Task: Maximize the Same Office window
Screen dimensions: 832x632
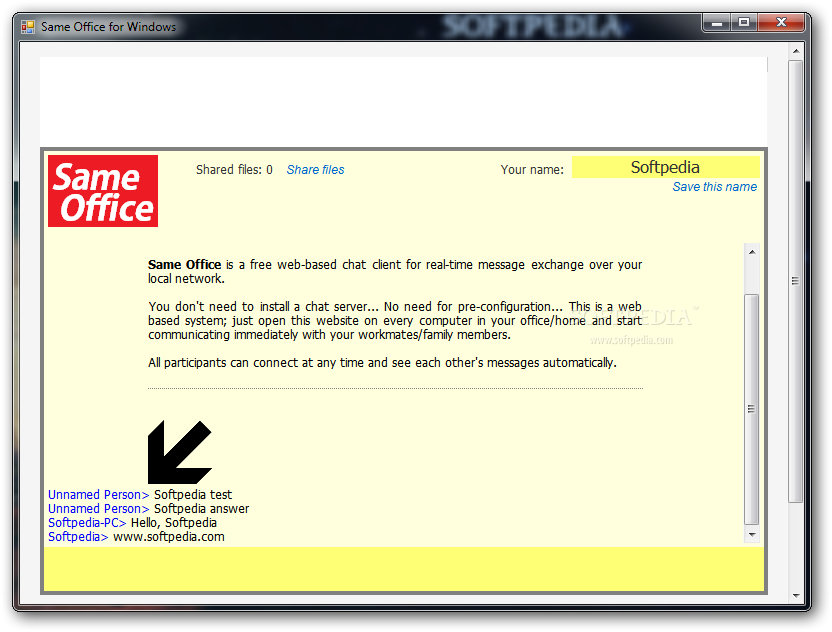Action: 744,23
